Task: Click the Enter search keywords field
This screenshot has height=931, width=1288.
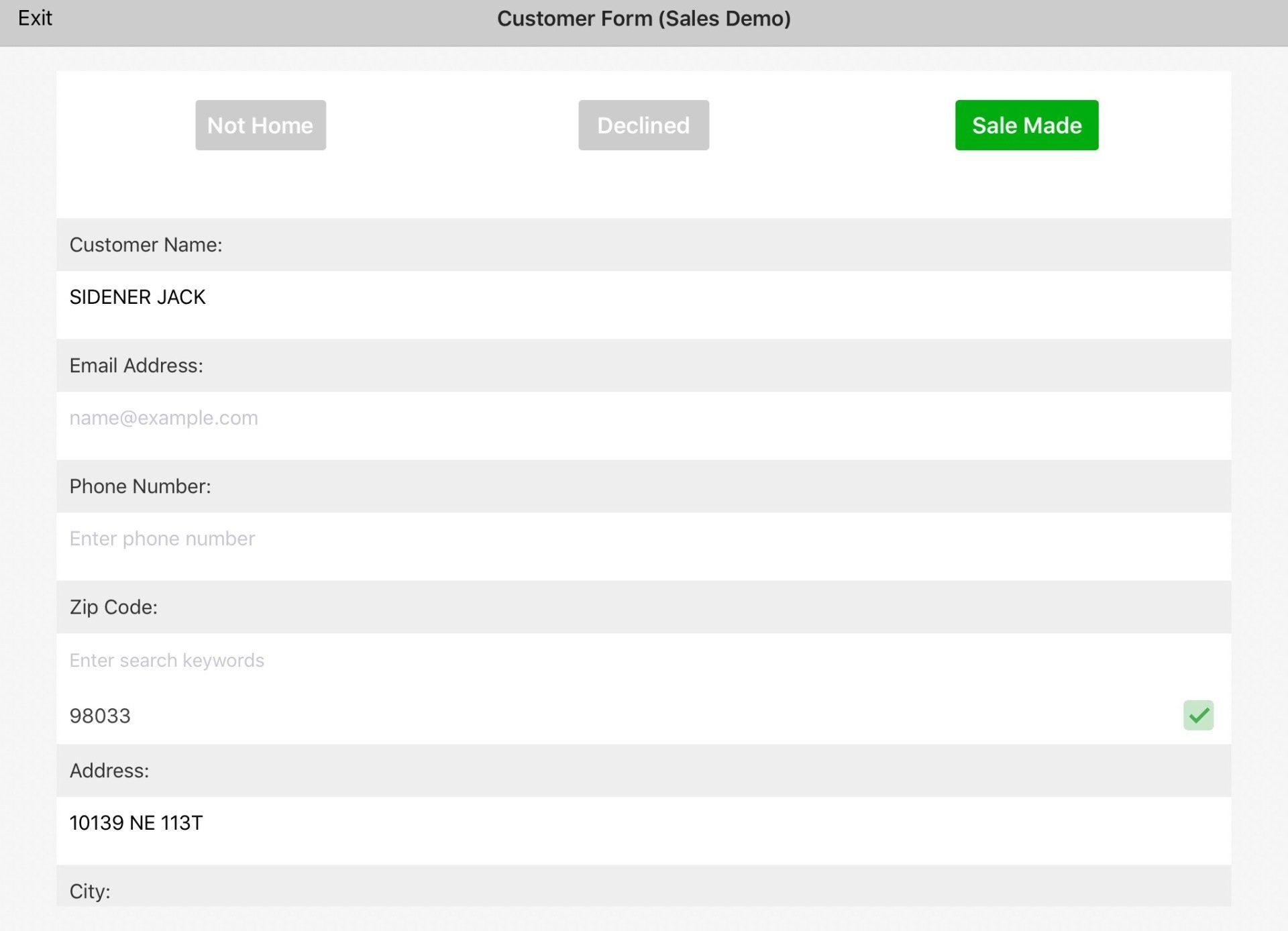Action: [167, 661]
